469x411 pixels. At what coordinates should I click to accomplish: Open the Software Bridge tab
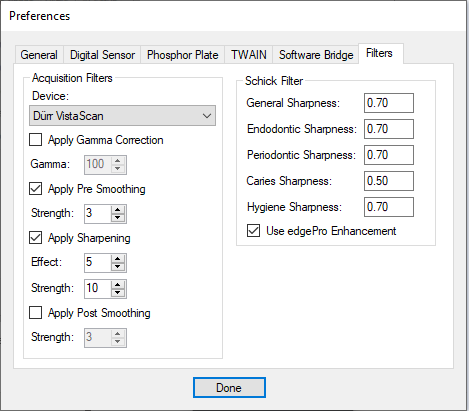[316, 55]
